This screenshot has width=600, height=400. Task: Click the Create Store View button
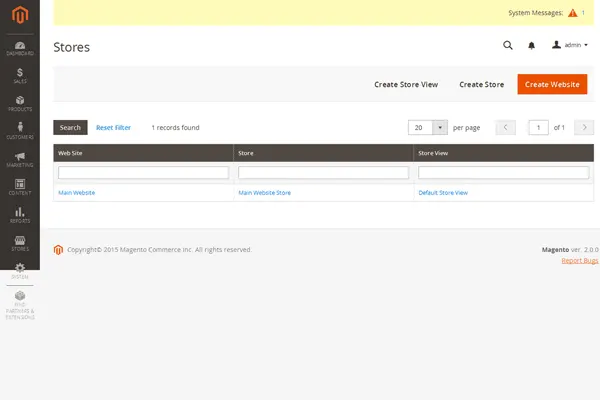coord(406,84)
